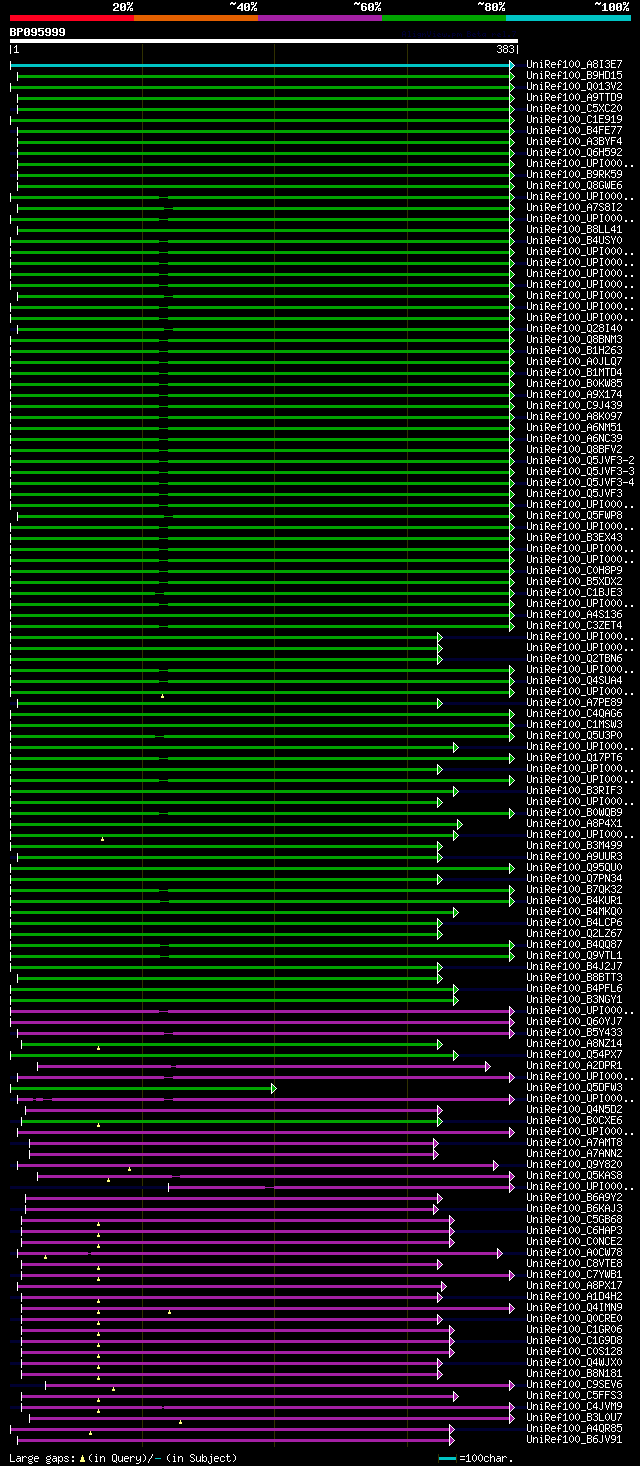Open hit UniRef100_C1BJE3
The image size is (640, 1466).
pyautogui.click(x=574, y=592)
